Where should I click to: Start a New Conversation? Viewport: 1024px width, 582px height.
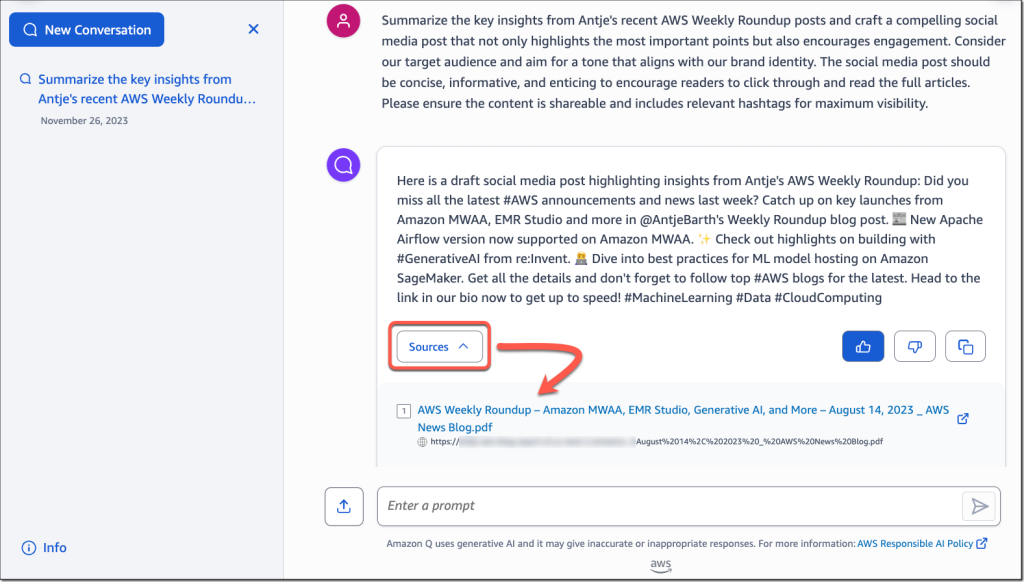86,29
